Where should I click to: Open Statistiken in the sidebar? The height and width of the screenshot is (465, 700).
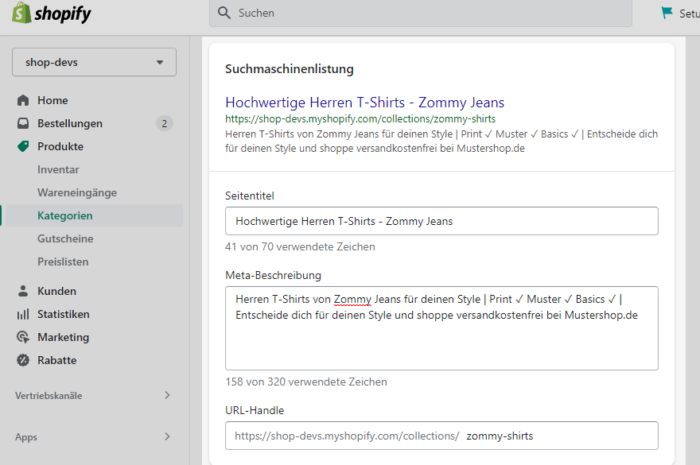[63, 314]
